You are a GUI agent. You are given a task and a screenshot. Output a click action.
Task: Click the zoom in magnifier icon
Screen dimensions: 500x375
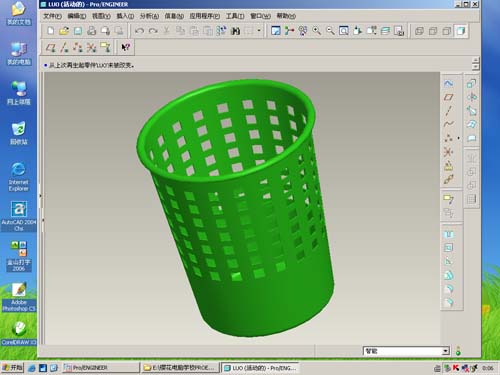point(316,31)
